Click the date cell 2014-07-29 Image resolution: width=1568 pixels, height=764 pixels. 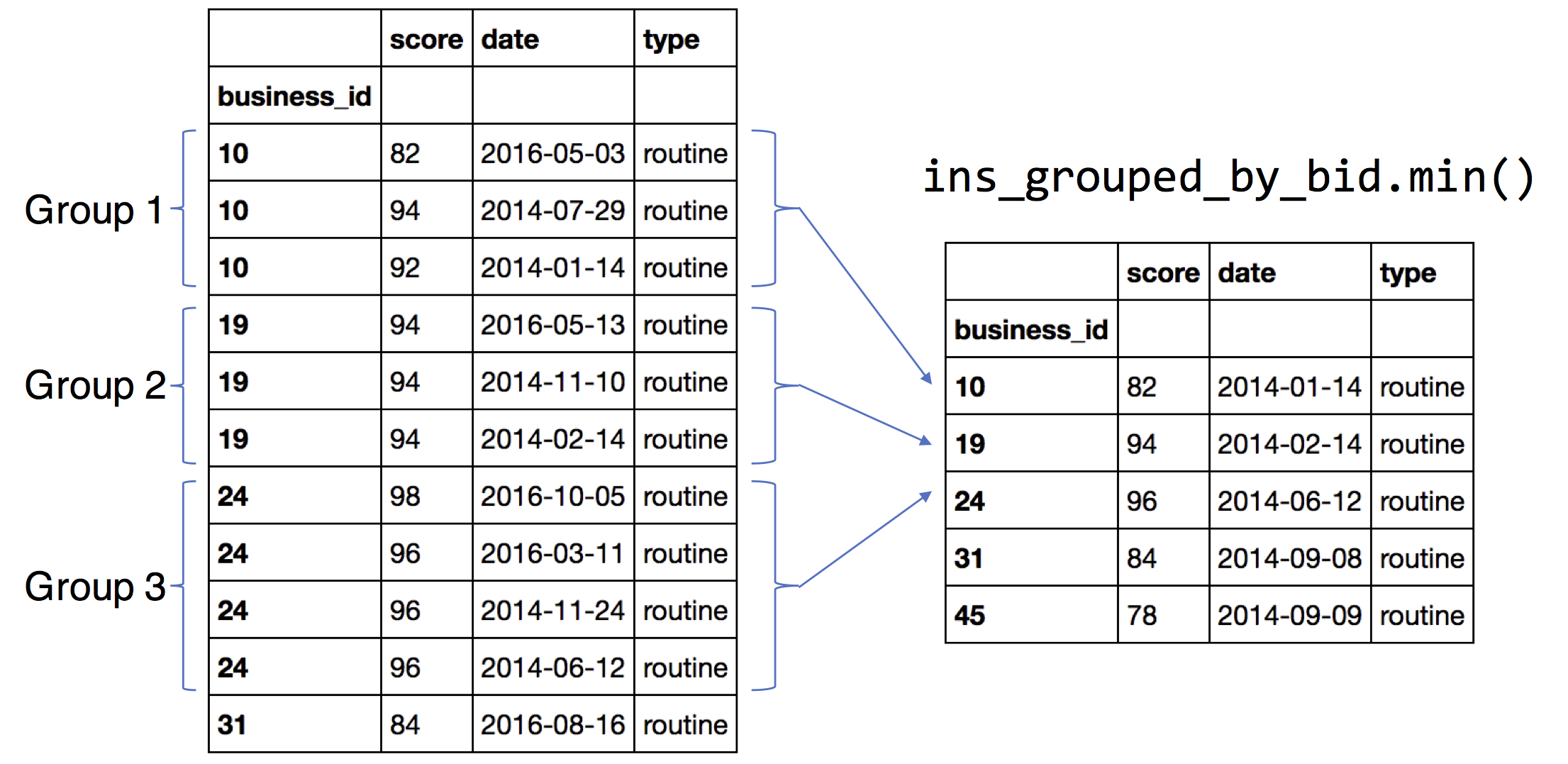552,211
